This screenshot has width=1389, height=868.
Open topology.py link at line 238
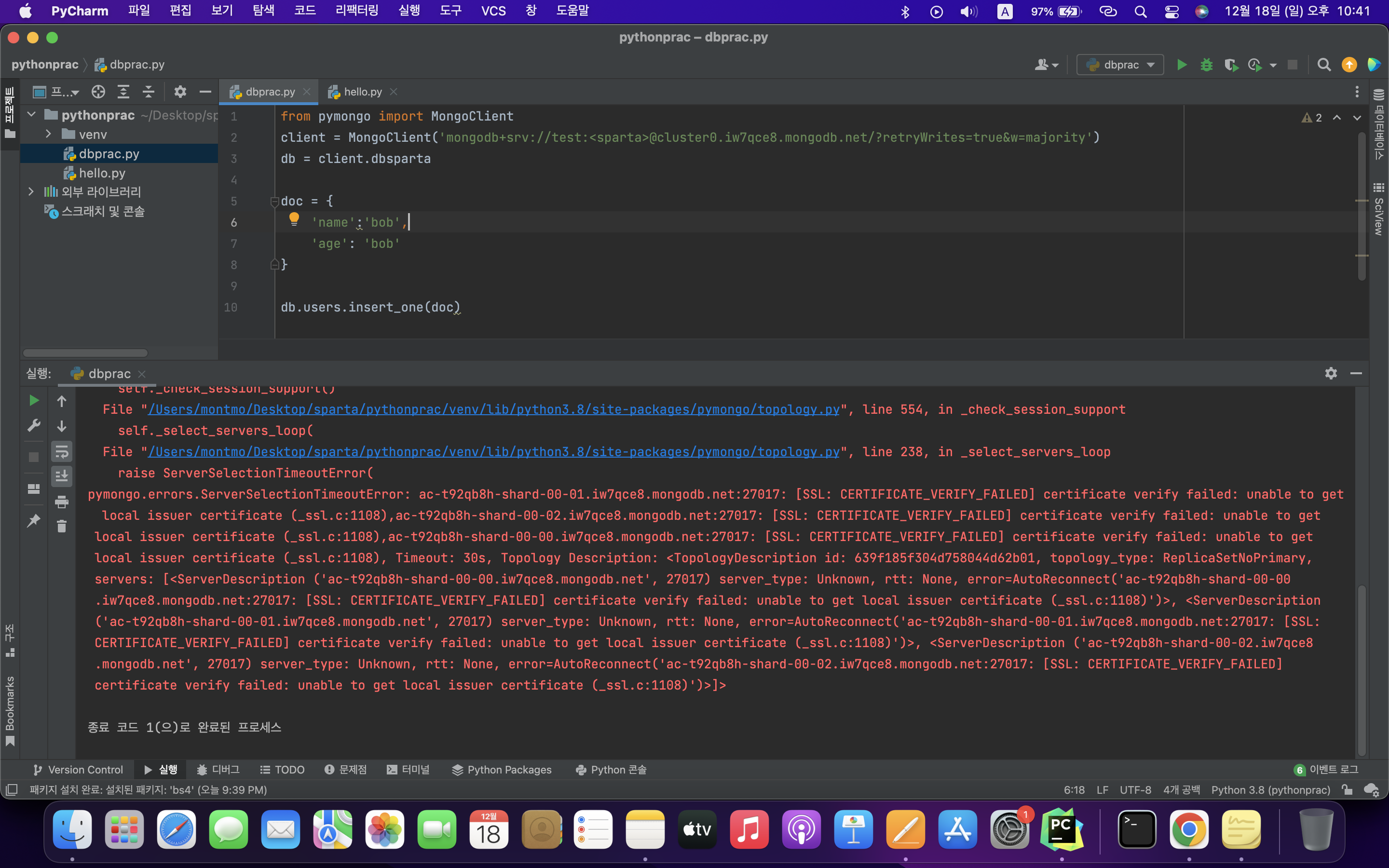click(493, 452)
